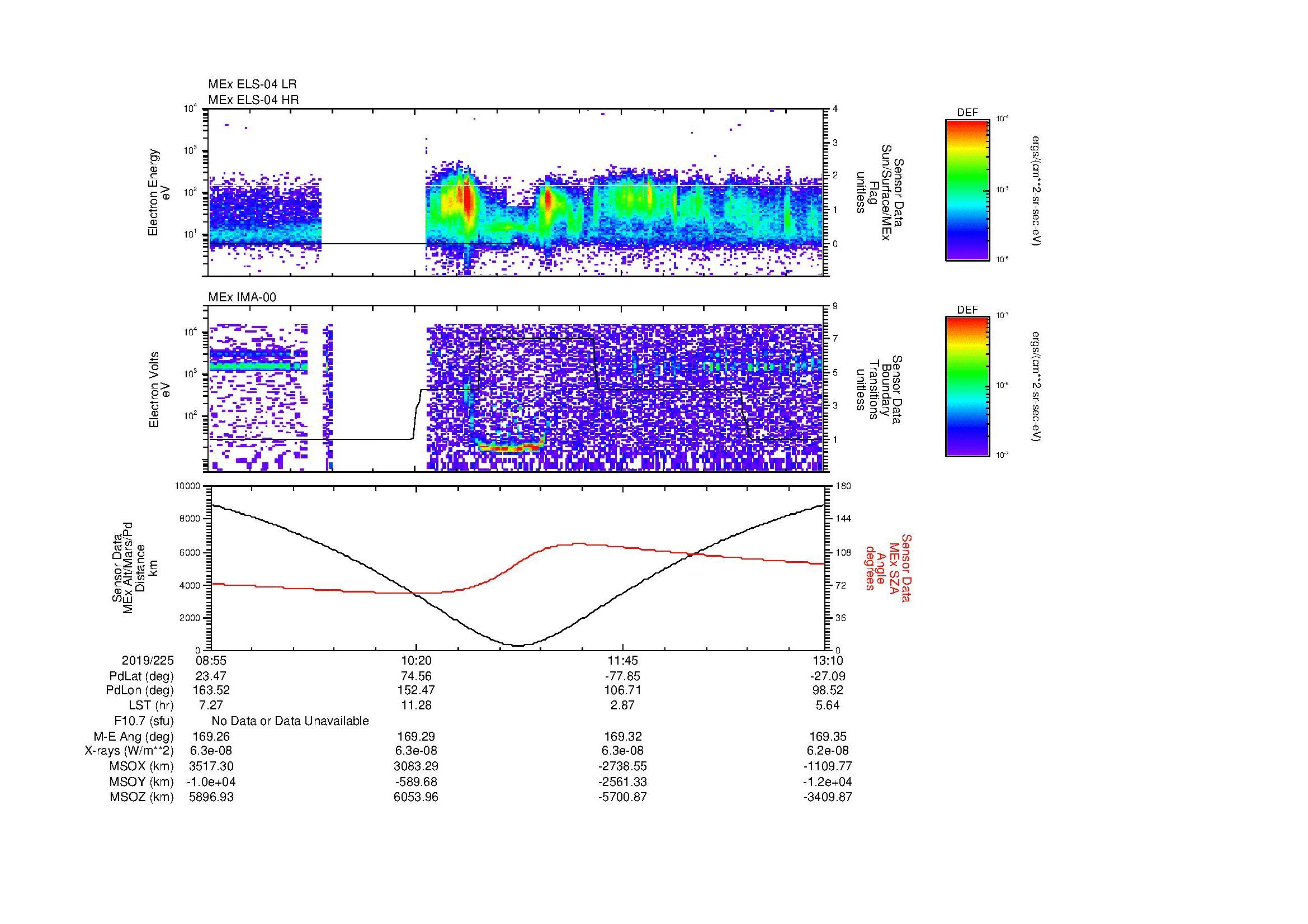Click M-E Ang value 169.35
1308x924 pixels.
(827, 736)
